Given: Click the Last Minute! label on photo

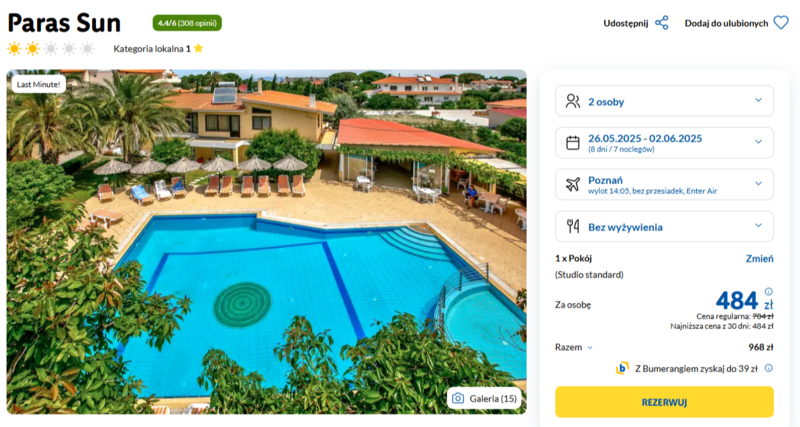Looking at the screenshot, I should [39, 84].
